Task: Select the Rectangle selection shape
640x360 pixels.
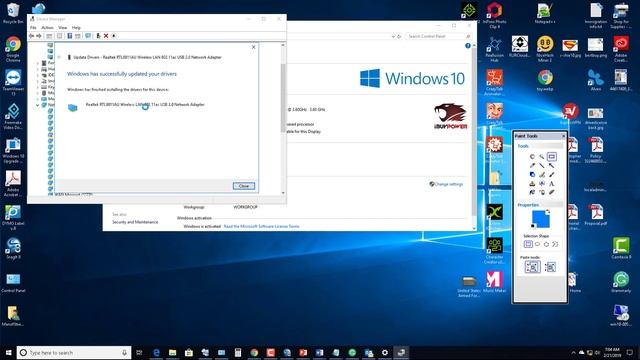Action: (x=528, y=244)
